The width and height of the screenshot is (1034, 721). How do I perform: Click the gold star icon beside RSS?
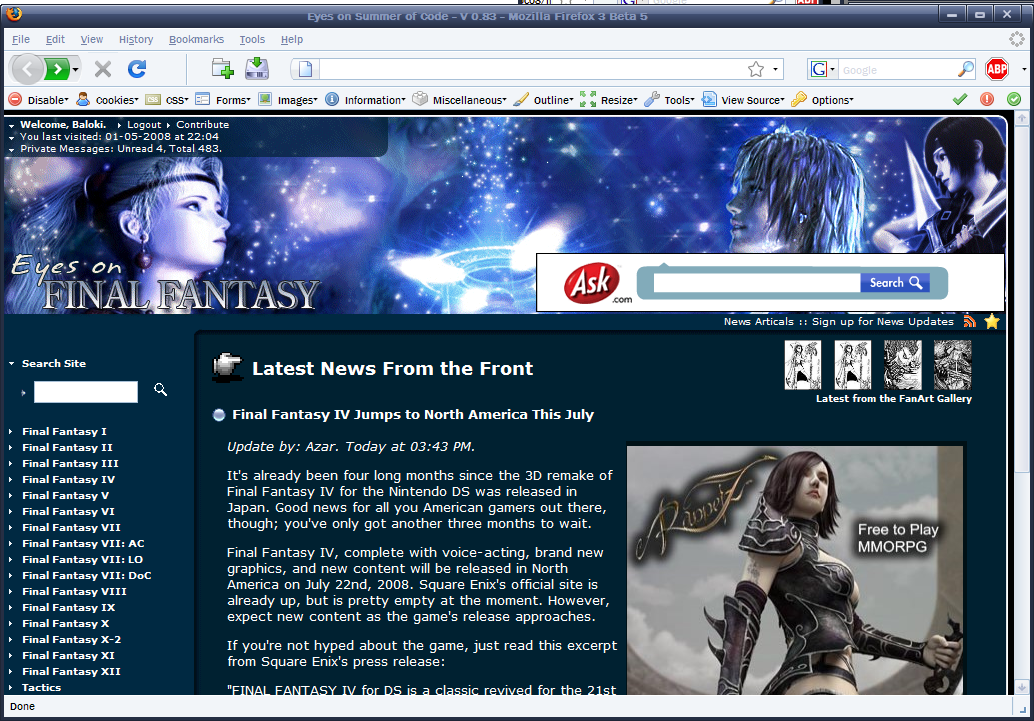coord(992,321)
